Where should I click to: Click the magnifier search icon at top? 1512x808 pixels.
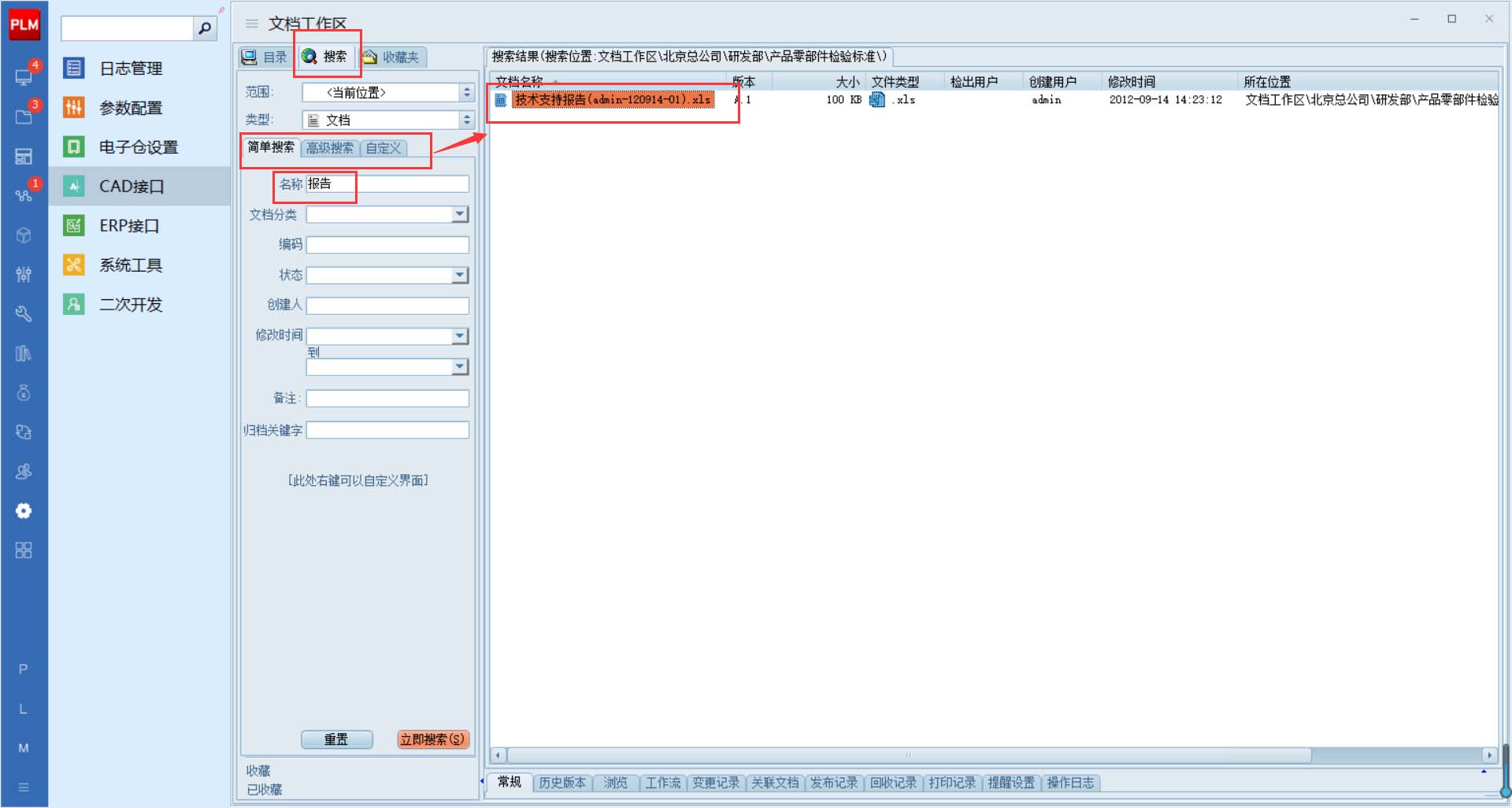(x=205, y=28)
